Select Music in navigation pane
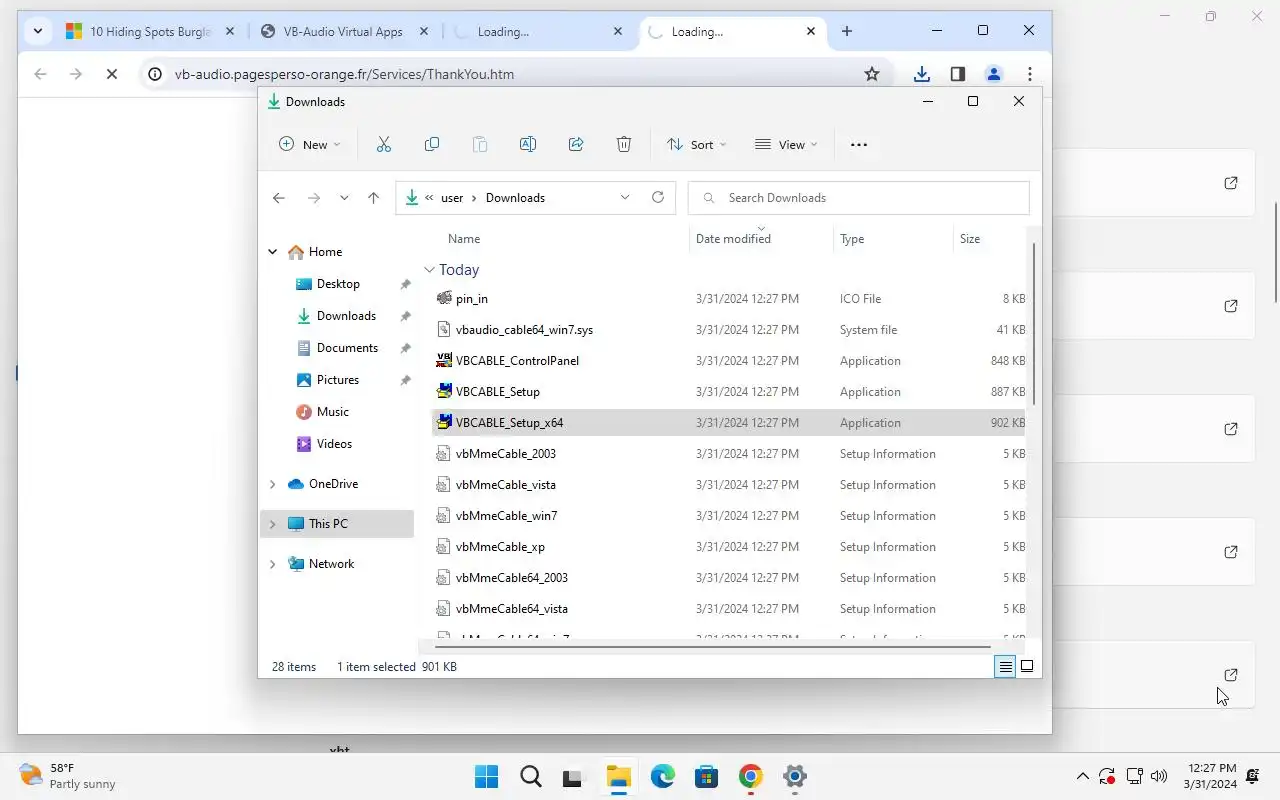 pos(333,412)
